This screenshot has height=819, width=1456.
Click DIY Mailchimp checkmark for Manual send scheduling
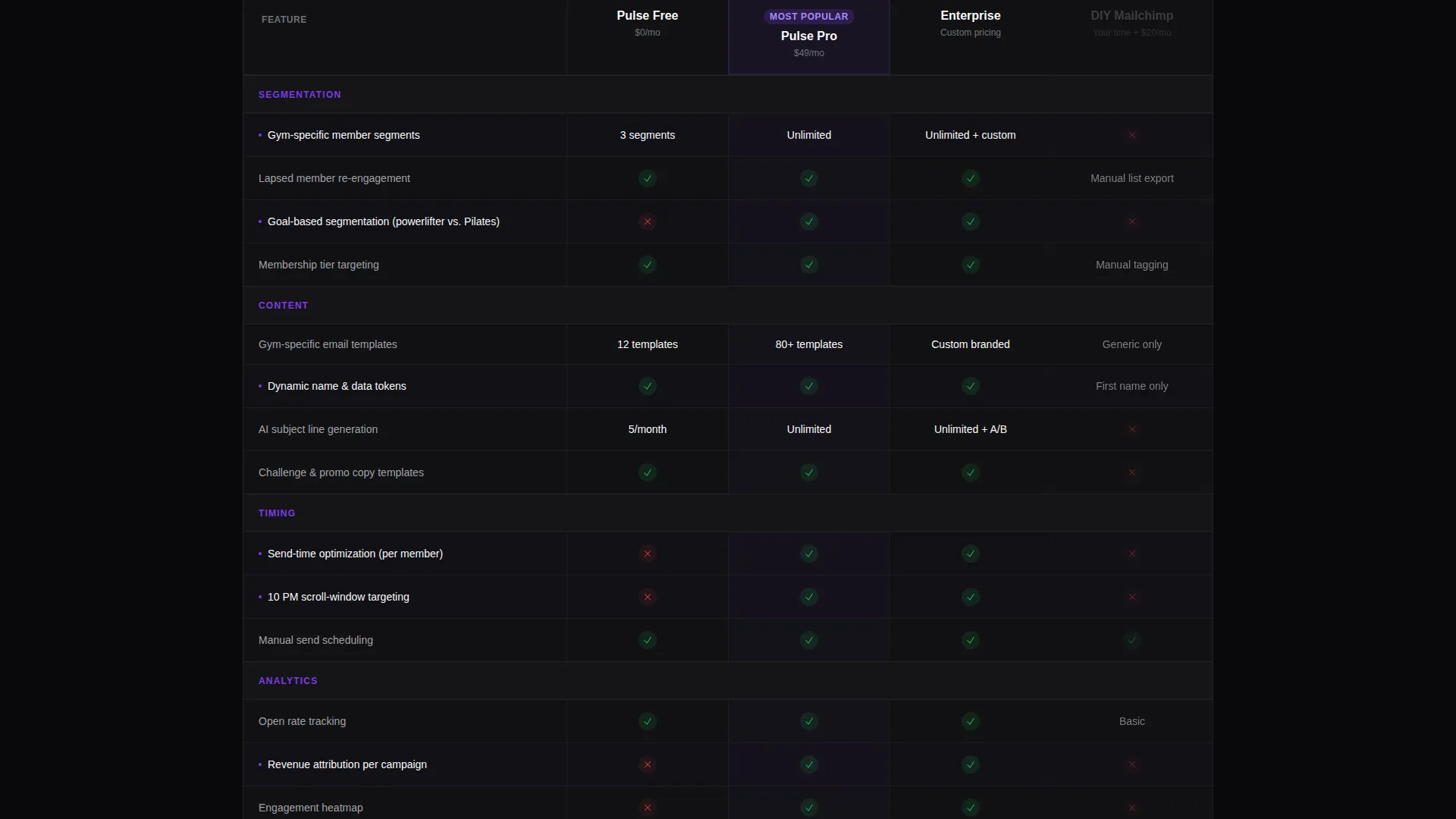1131,640
